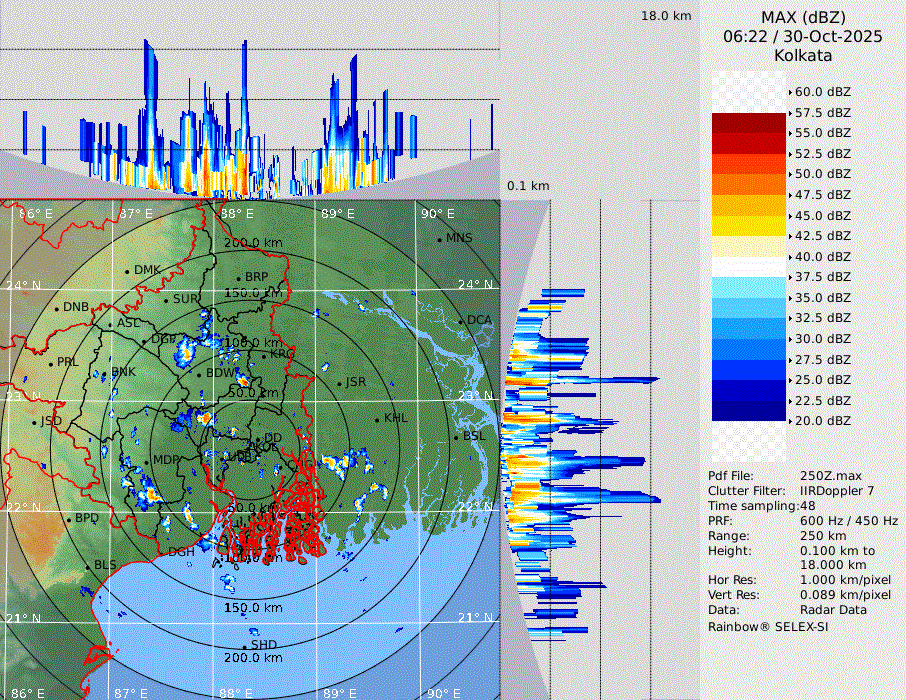Click the JSR city marker
This screenshot has width=906, height=700.
339,383
